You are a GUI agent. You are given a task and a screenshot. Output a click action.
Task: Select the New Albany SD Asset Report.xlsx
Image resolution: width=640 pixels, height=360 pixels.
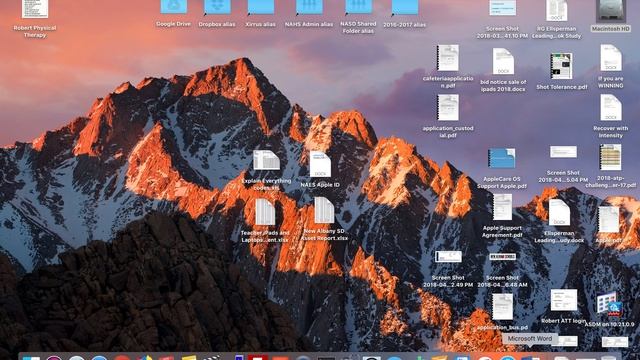pos(324,210)
